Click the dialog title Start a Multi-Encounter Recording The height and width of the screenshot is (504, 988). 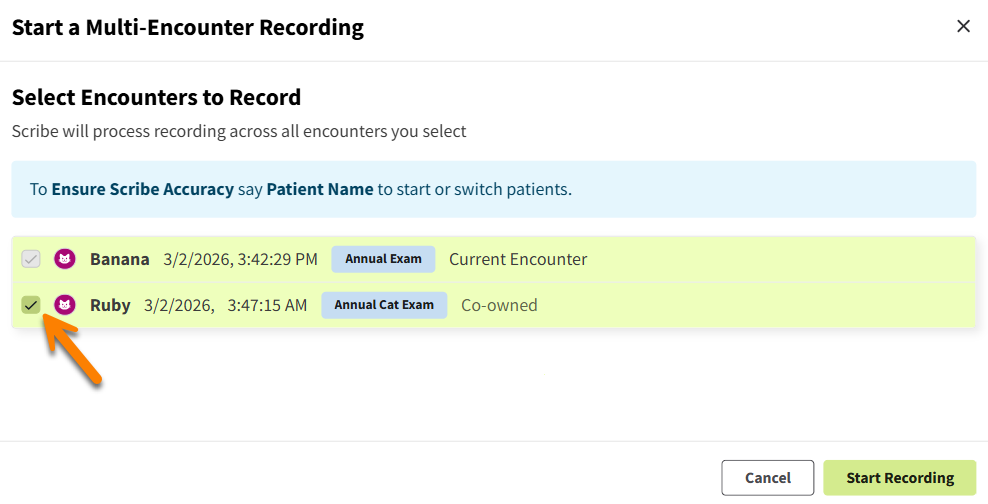click(187, 27)
